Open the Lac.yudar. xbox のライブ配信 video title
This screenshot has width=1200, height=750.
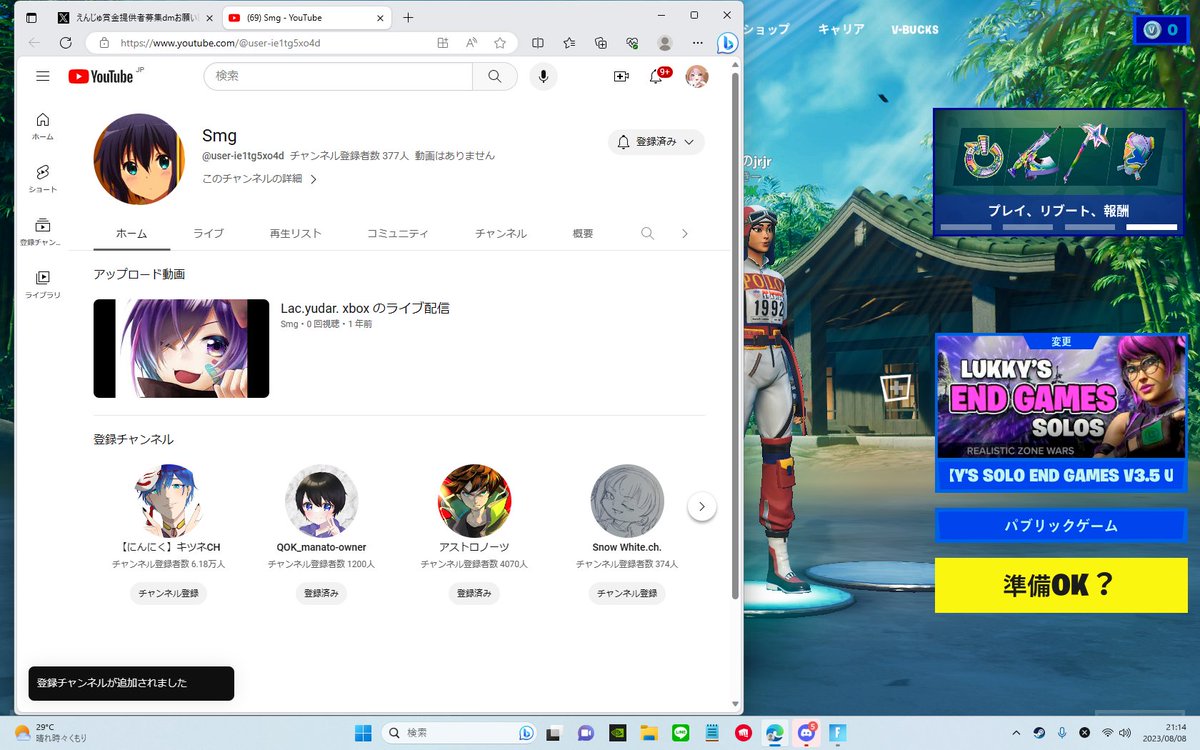[x=365, y=308]
